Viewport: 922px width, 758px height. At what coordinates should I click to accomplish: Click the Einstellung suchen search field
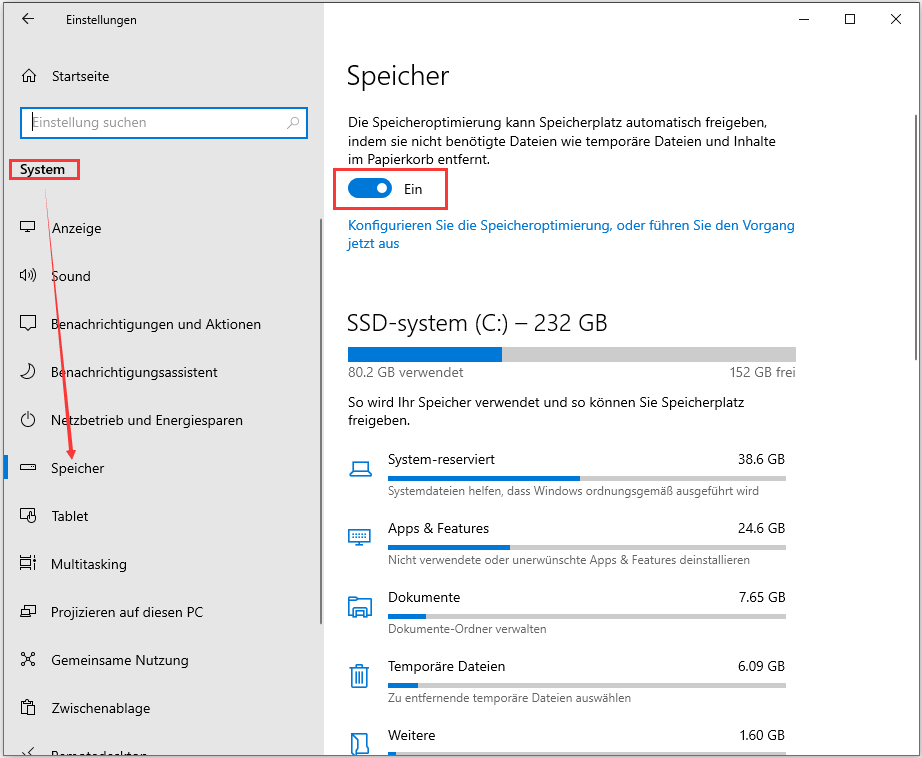click(163, 122)
